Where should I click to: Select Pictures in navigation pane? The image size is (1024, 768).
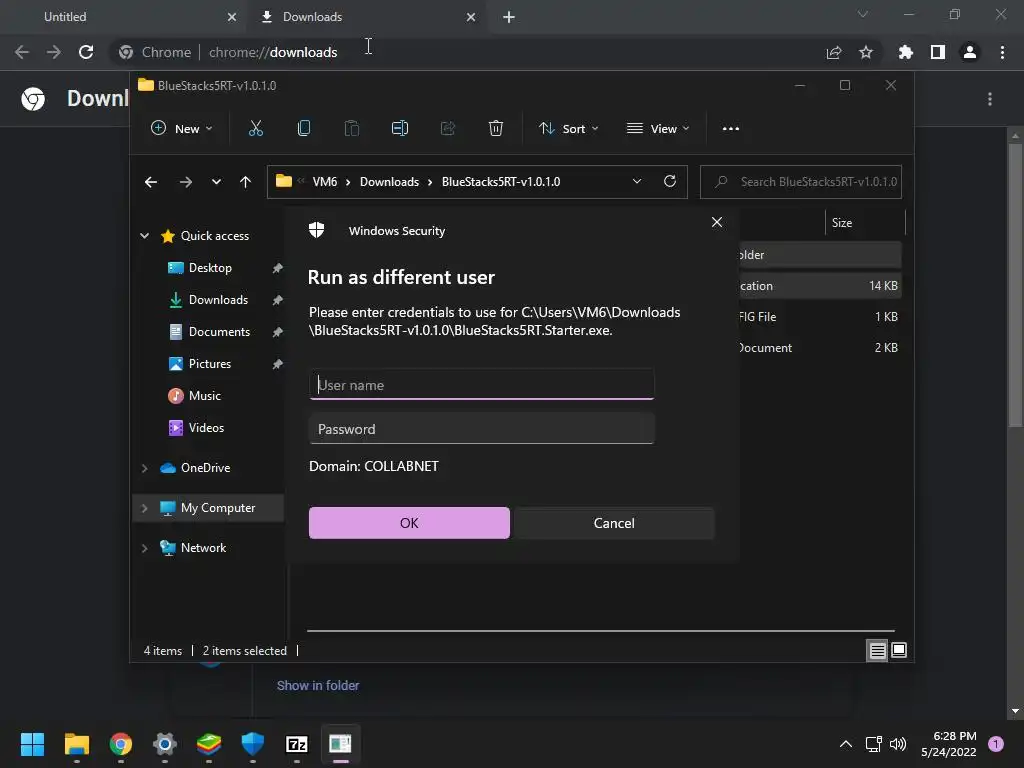click(x=210, y=364)
